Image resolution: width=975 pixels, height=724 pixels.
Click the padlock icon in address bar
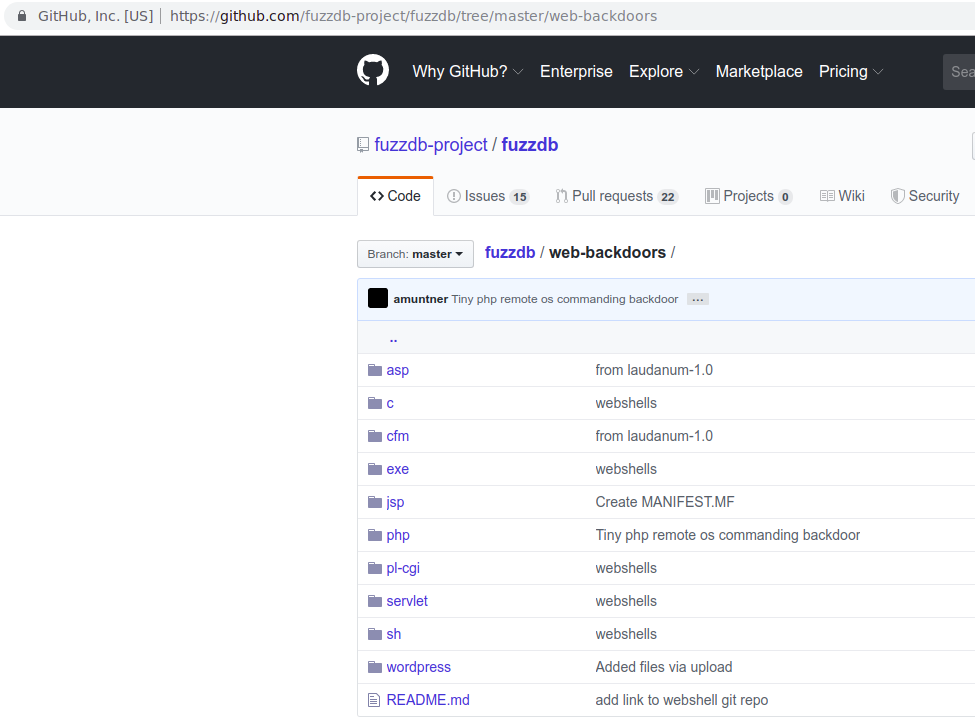click(x=22, y=16)
